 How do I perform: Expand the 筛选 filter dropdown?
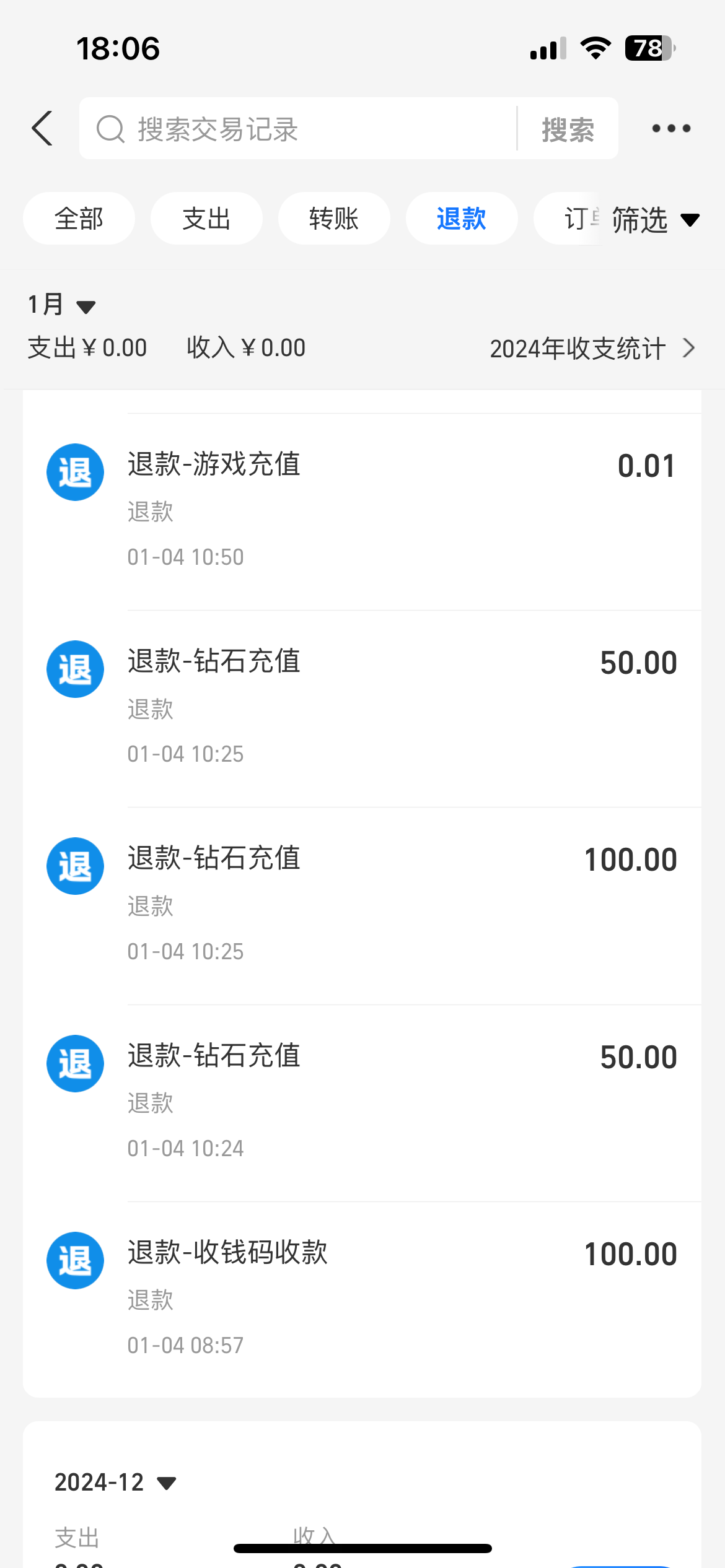pos(656,220)
